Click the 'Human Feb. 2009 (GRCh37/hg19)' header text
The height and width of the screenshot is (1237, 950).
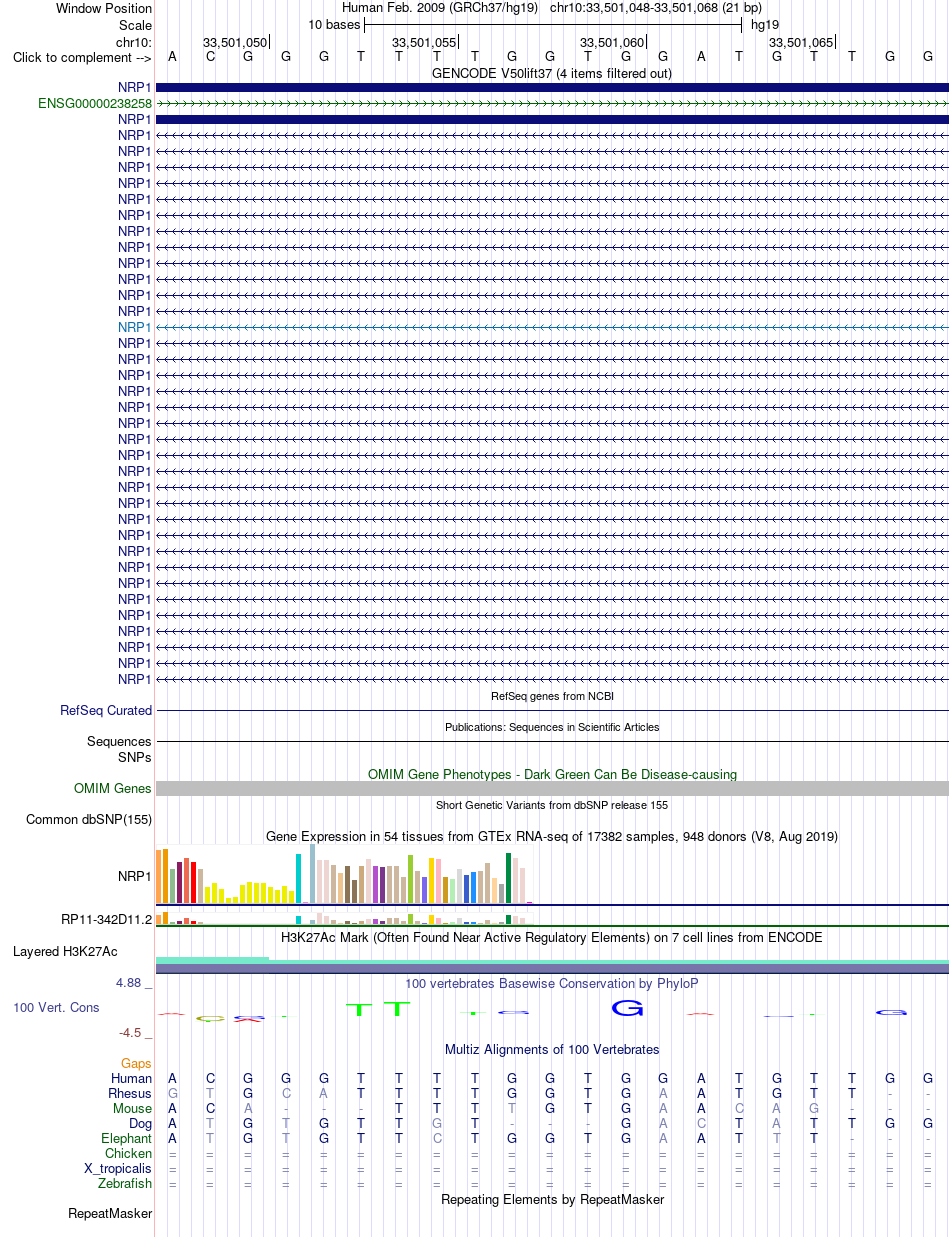point(440,8)
